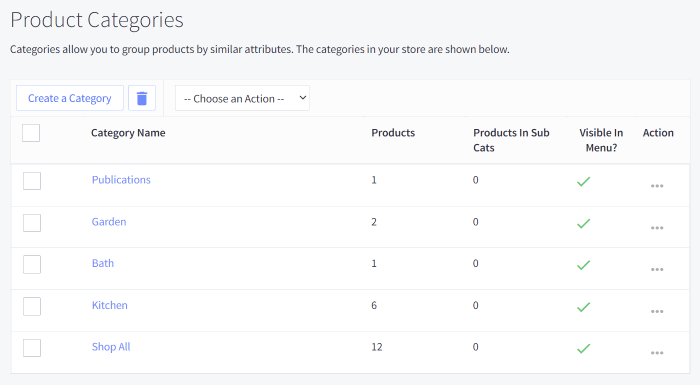Check the Publications row checkbox
Image resolution: width=700 pixels, height=385 pixels.
[32, 181]
